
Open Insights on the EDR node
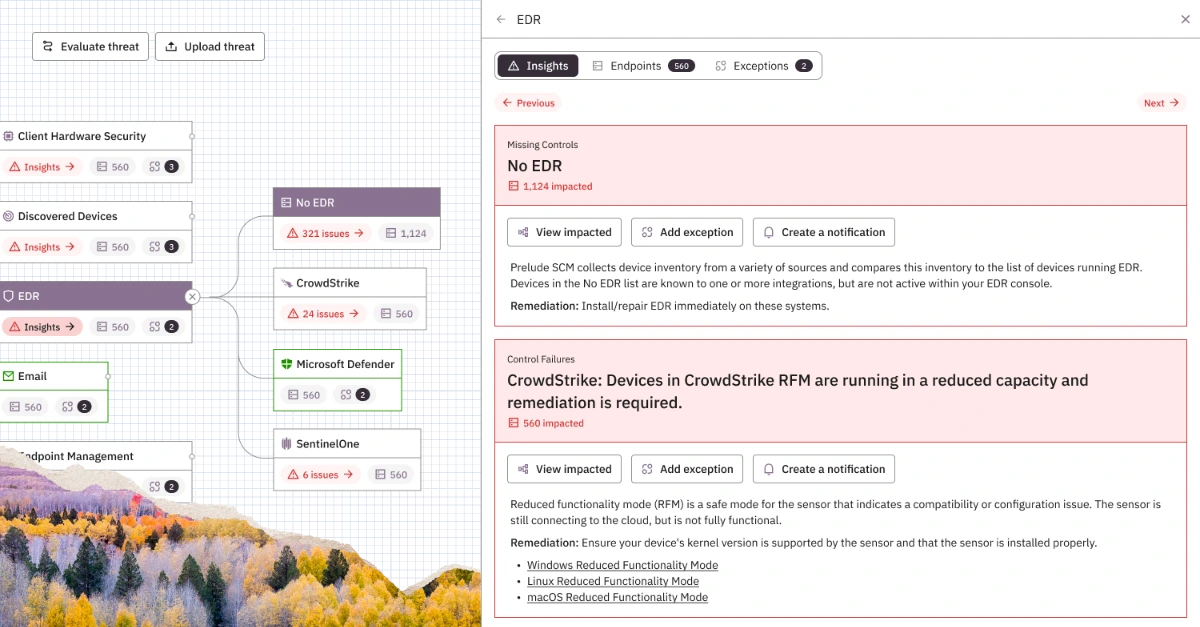point(42,327)
